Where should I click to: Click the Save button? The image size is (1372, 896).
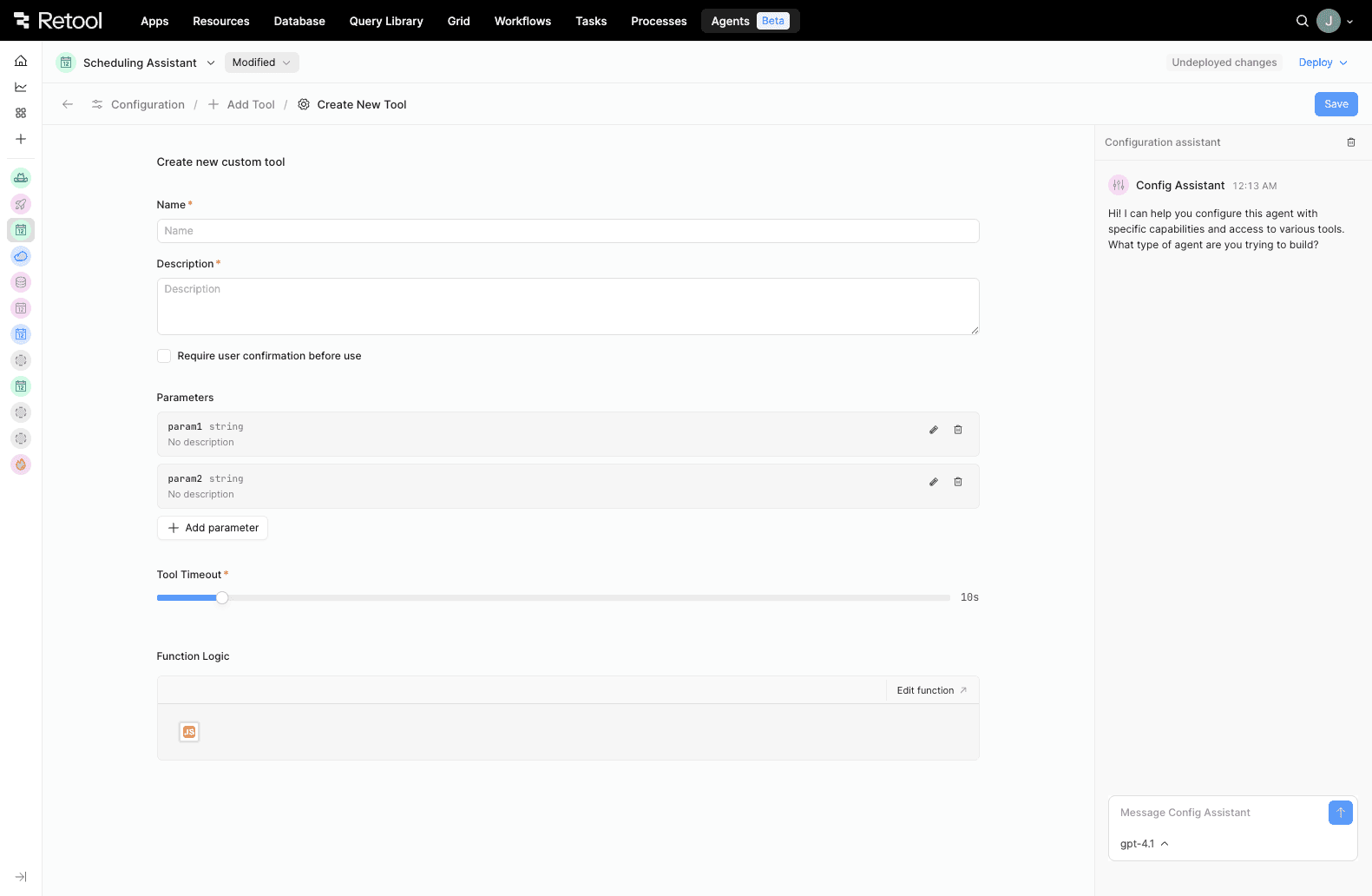click(1336, 104)
